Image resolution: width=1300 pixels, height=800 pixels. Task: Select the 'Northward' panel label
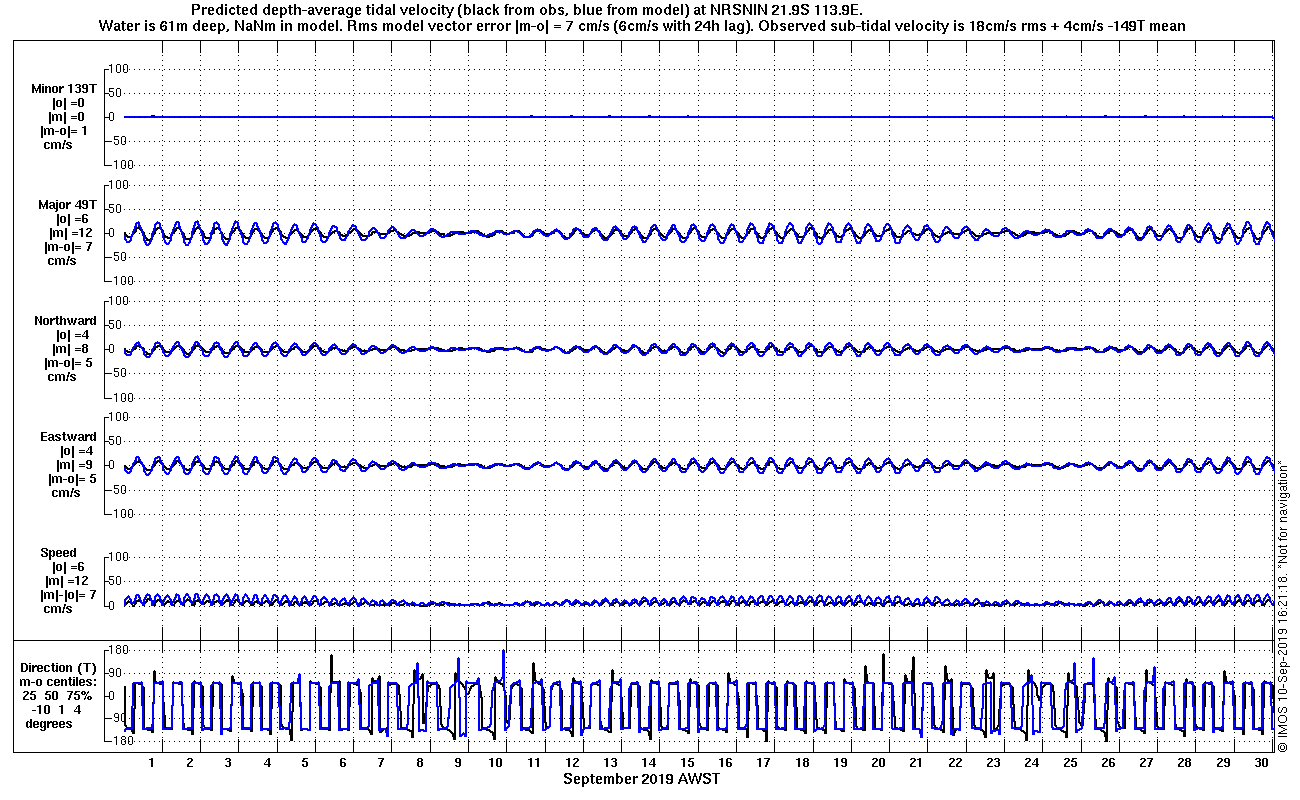click(66, 320)
